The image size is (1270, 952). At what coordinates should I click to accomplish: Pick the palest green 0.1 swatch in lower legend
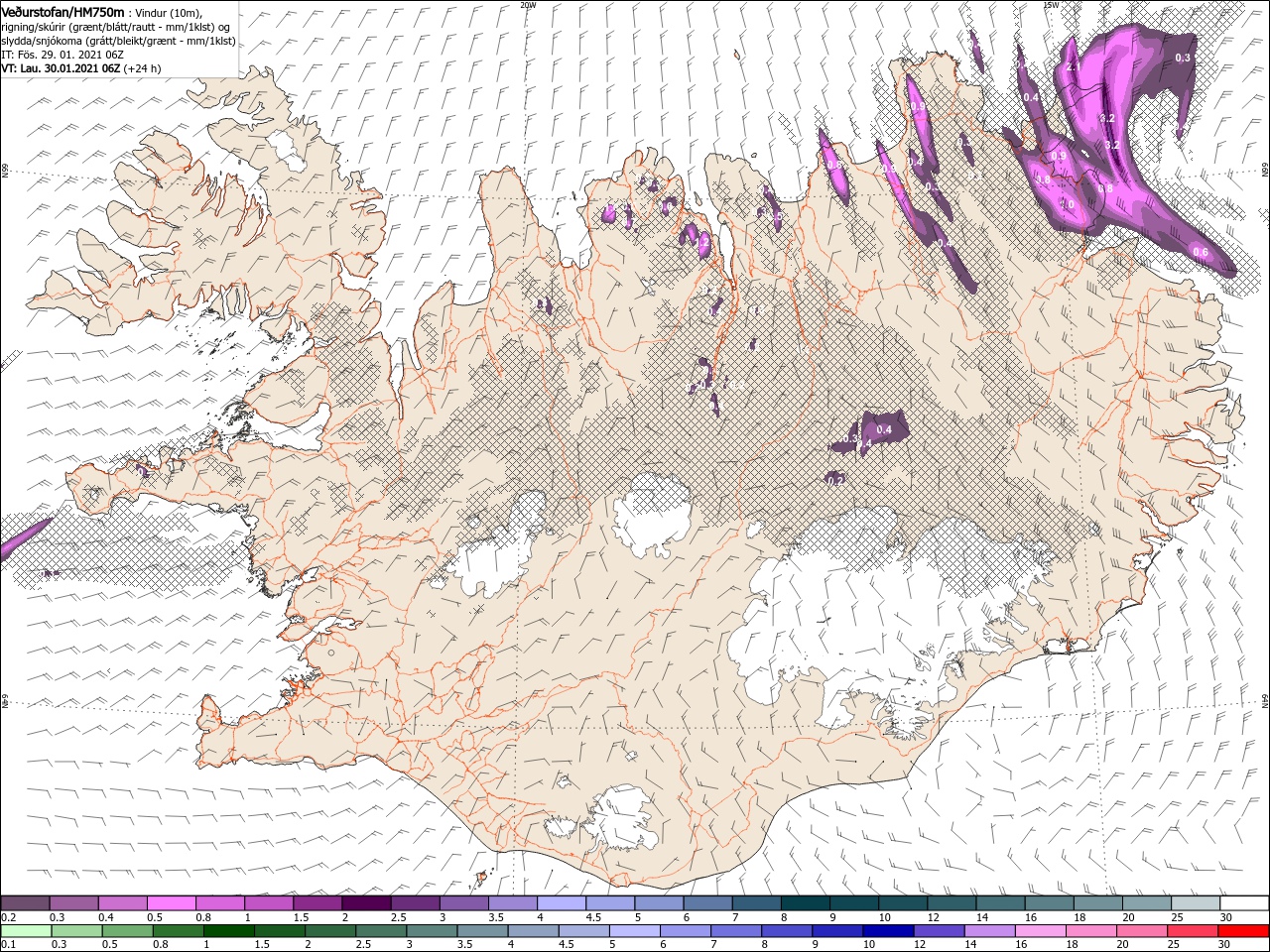tap(26, 931)
